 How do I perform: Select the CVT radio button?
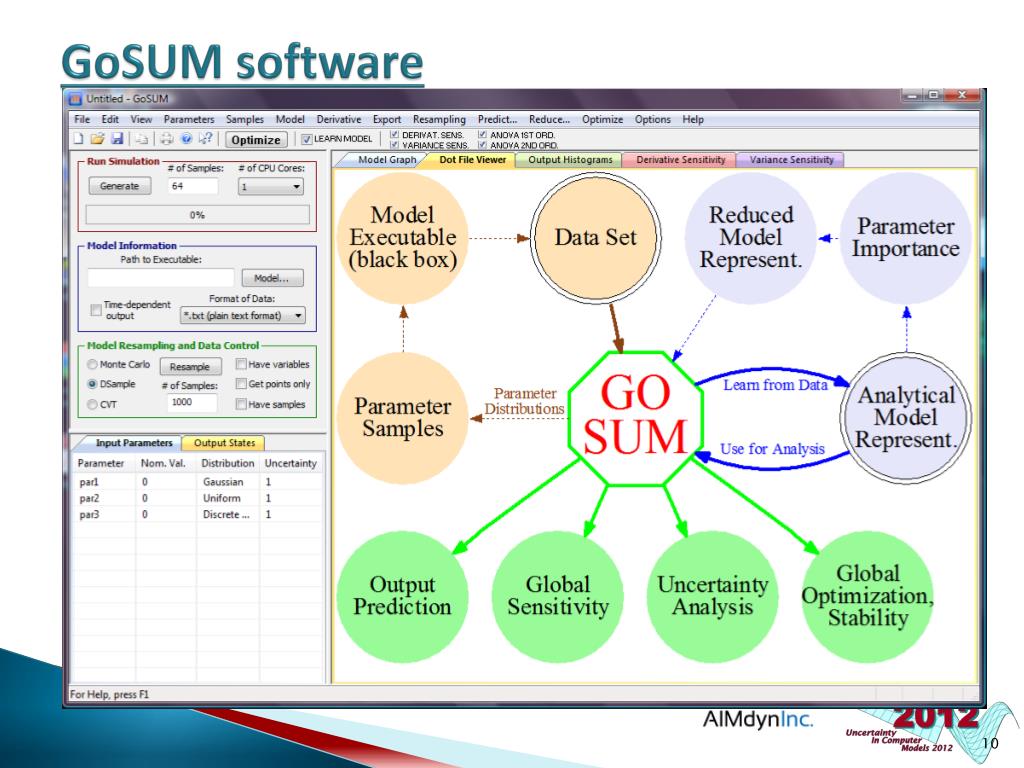pyautogui.click(x=92, y=404)
